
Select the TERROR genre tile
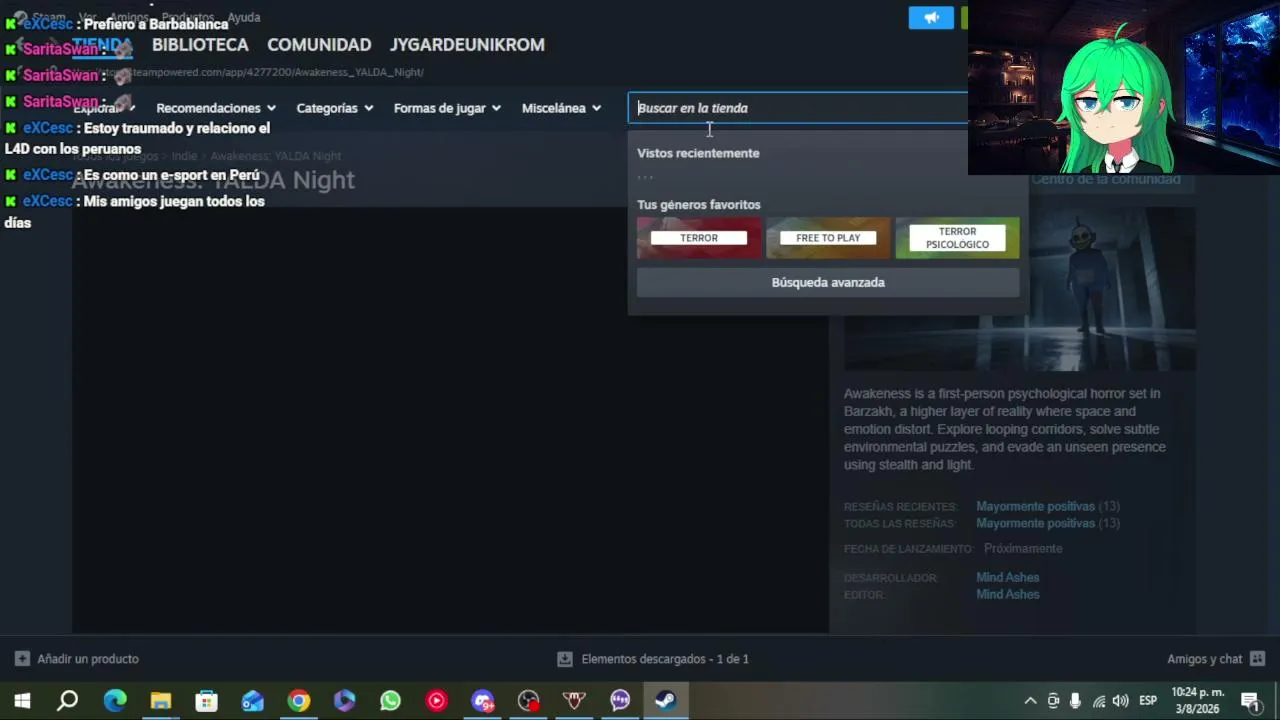point(699,238)
